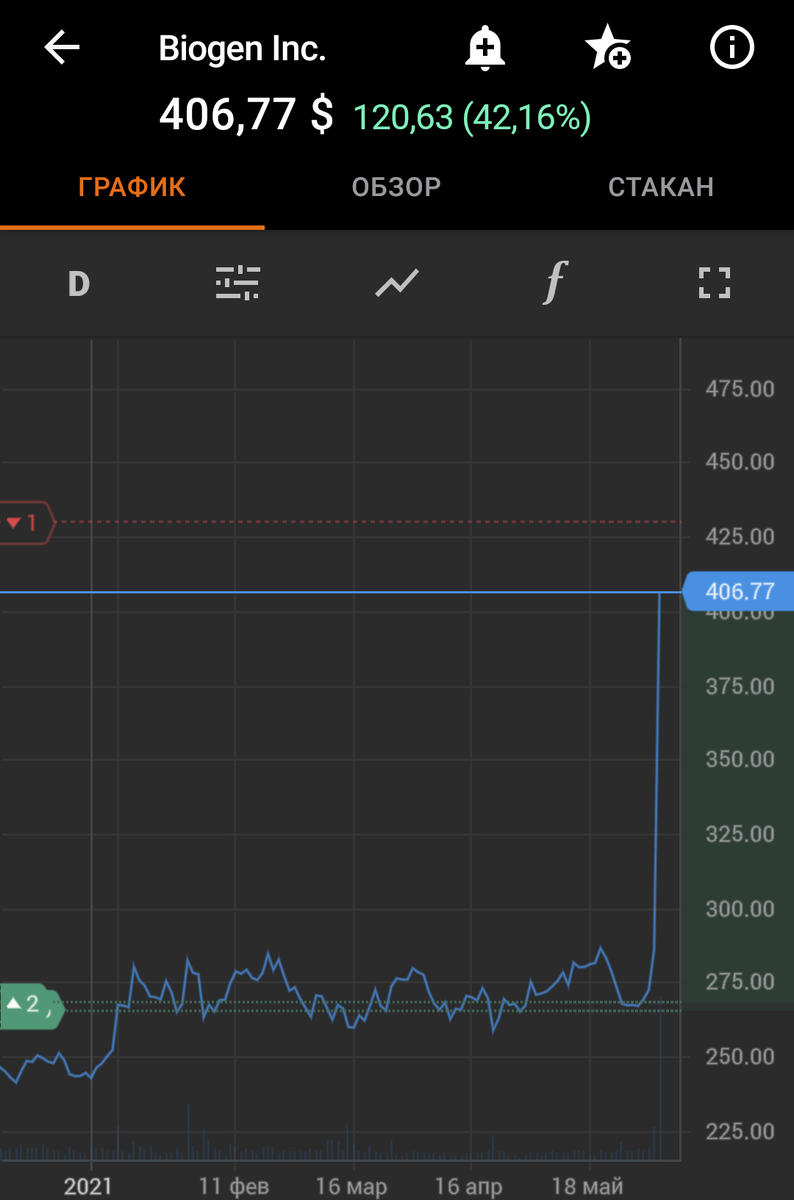This screenshot has height=1200, width=794.
Task: Tap 425.00 on price axis
Action: point(740,537)
